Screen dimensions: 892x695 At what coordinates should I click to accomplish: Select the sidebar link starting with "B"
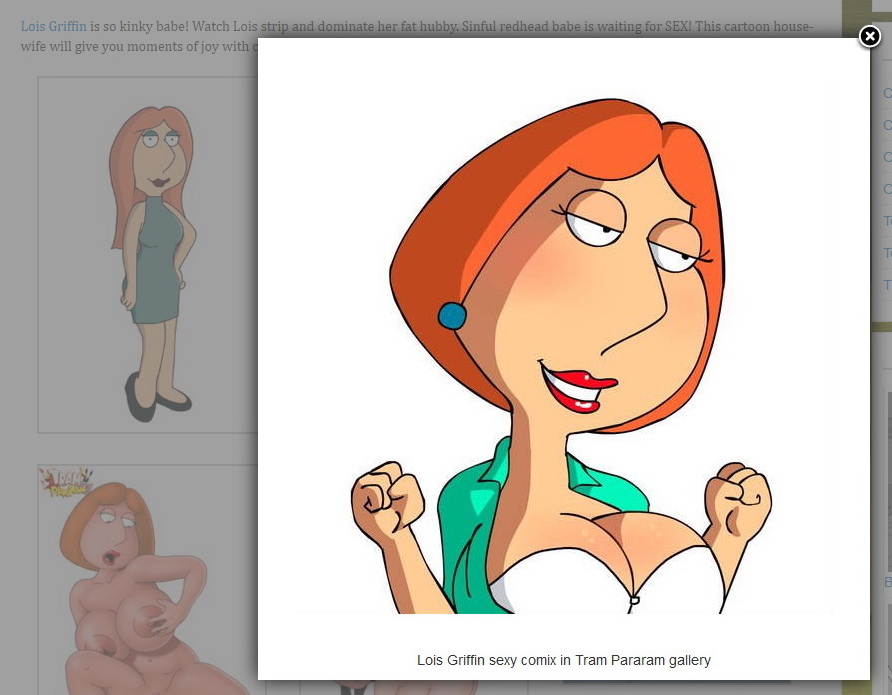tap(887, 582)
